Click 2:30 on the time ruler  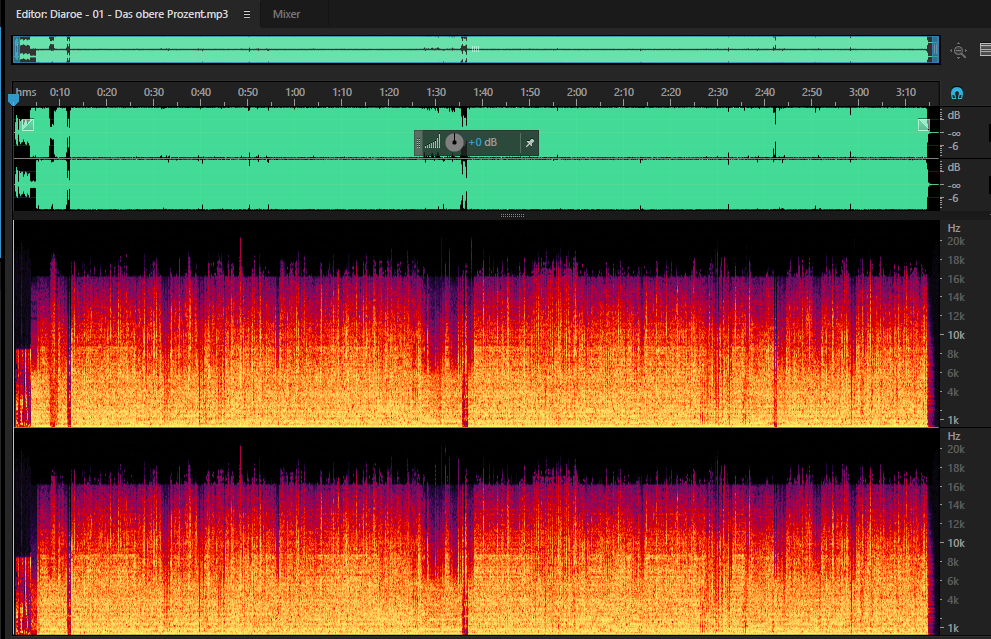coord(717,92)
